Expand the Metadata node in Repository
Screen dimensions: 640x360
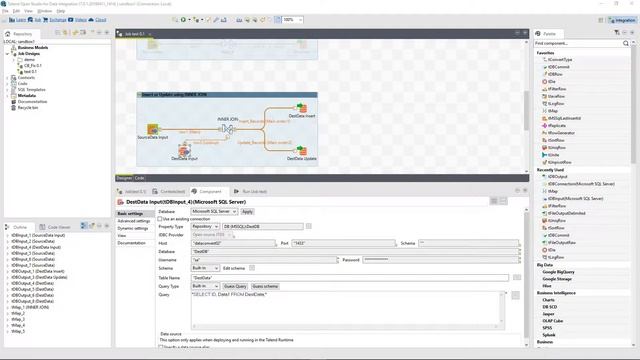click(x=7, y=96)
